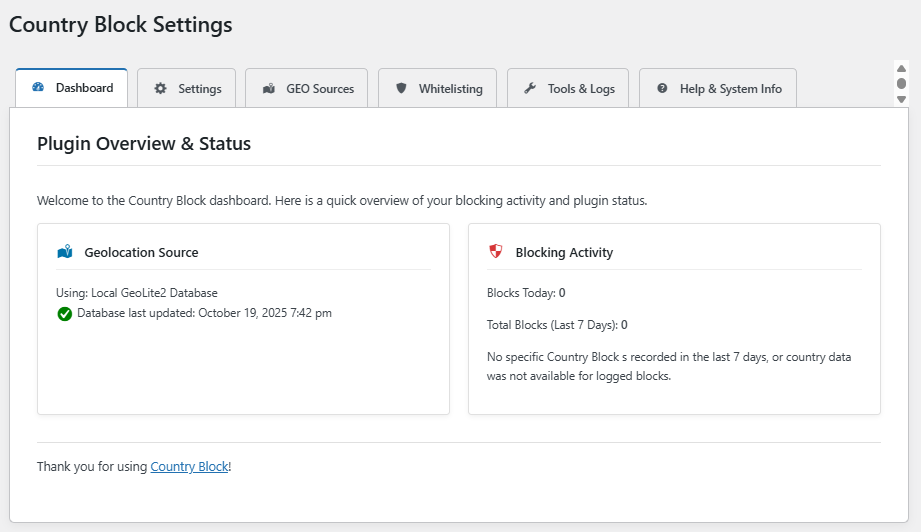Select the Help & System Info tab
921x532 pixels.
(718, 89)
